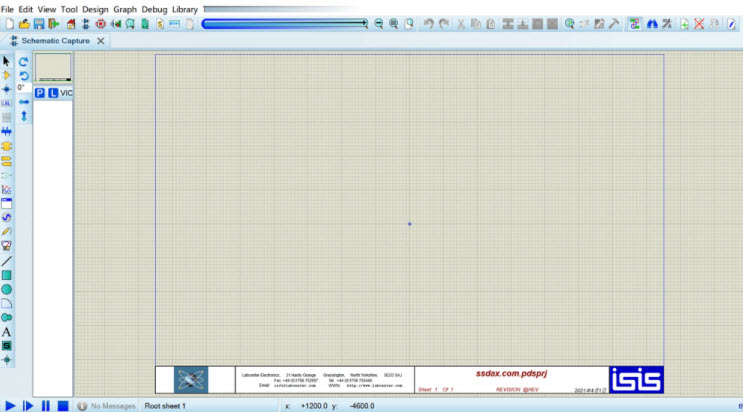Open the Library menu
Viewport: 743px width, 412px height.
point(185,8)
